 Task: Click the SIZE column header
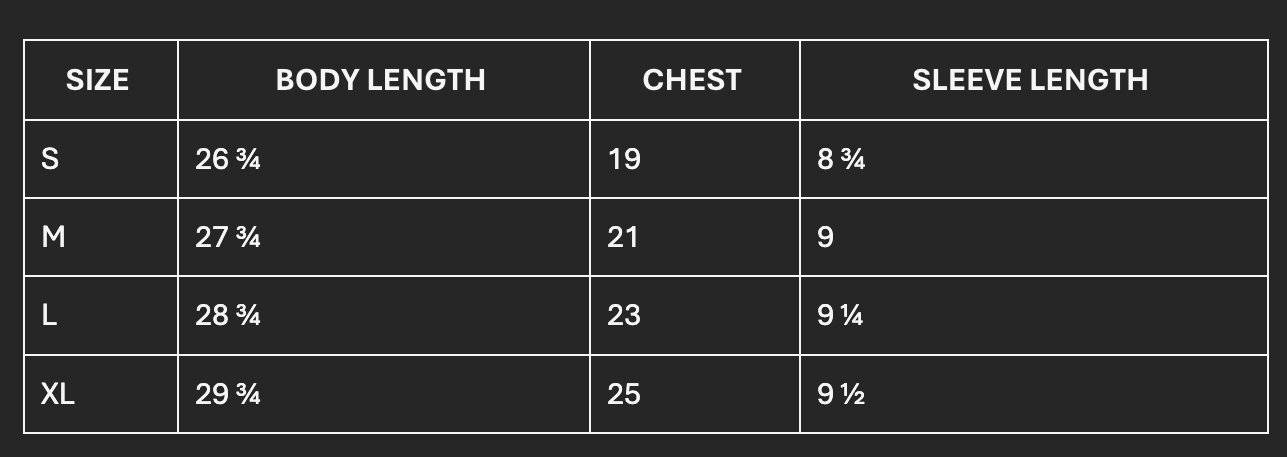98,80
